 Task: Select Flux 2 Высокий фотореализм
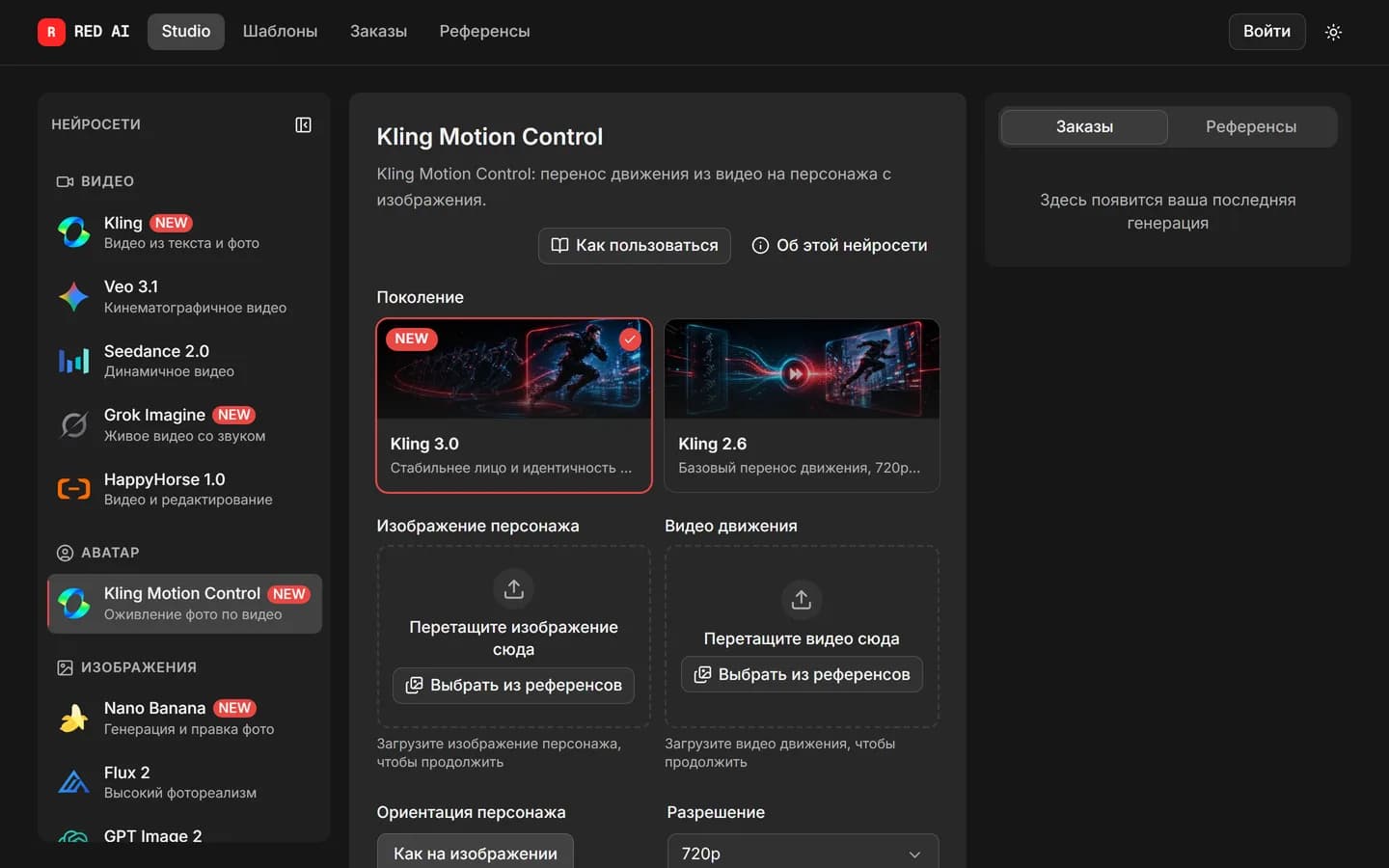click(x=184, y=781)
